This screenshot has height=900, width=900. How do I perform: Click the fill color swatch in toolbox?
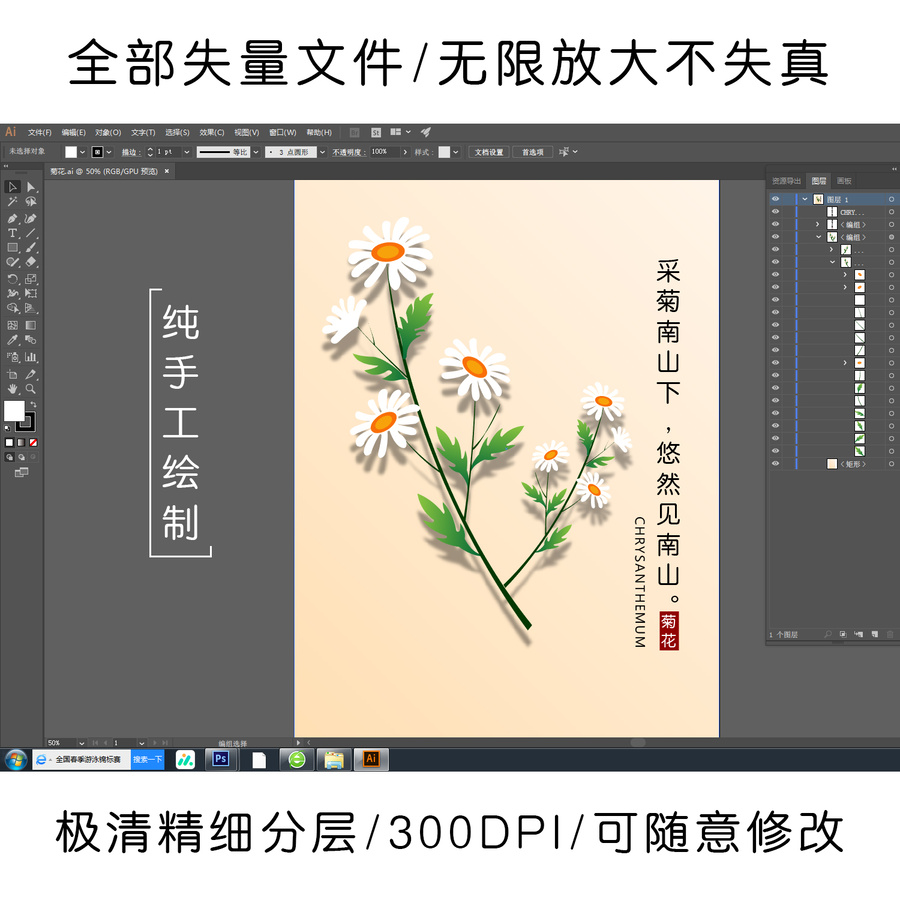click(14, 410)
